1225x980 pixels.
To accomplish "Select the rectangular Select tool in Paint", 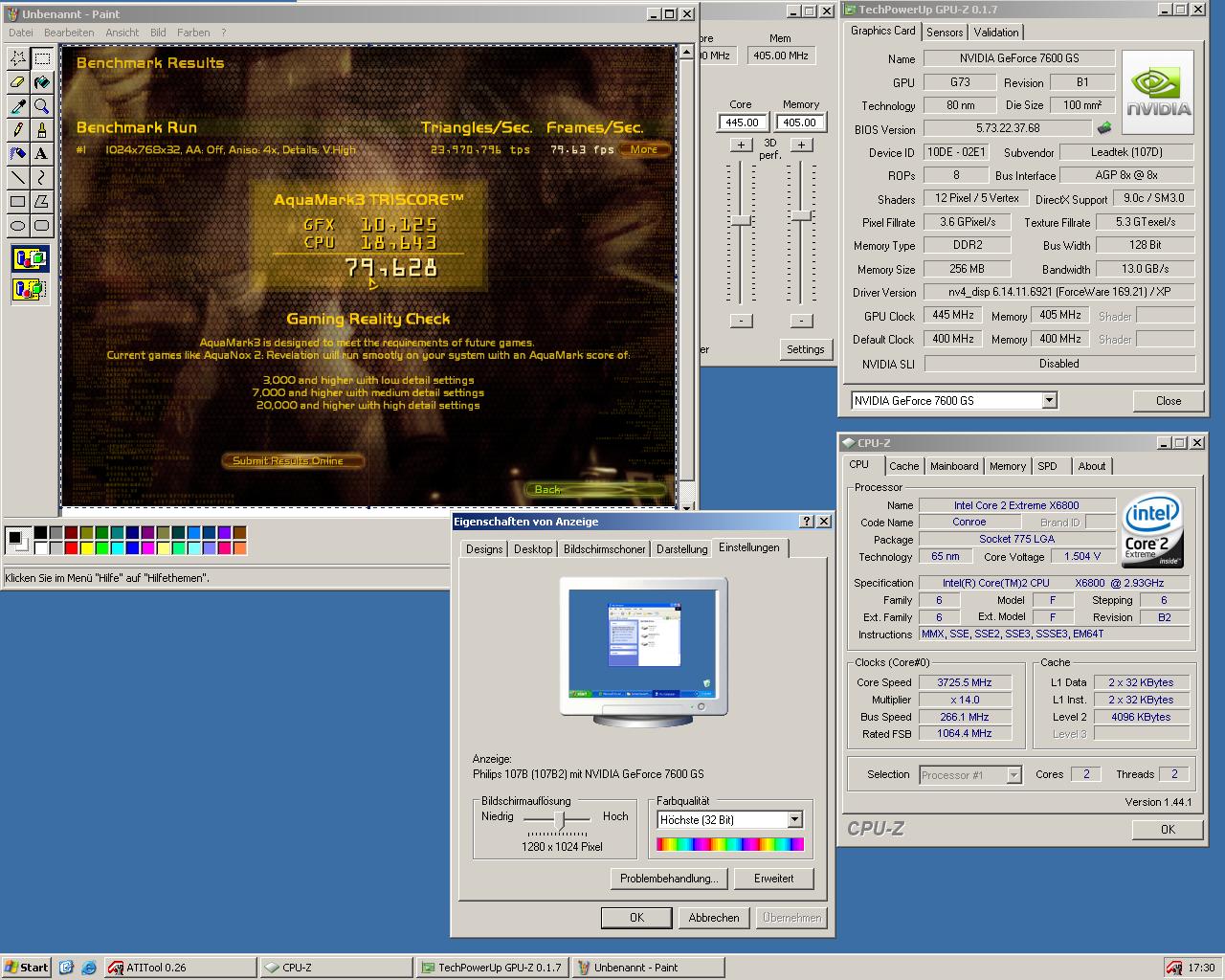I will [41, 58].
